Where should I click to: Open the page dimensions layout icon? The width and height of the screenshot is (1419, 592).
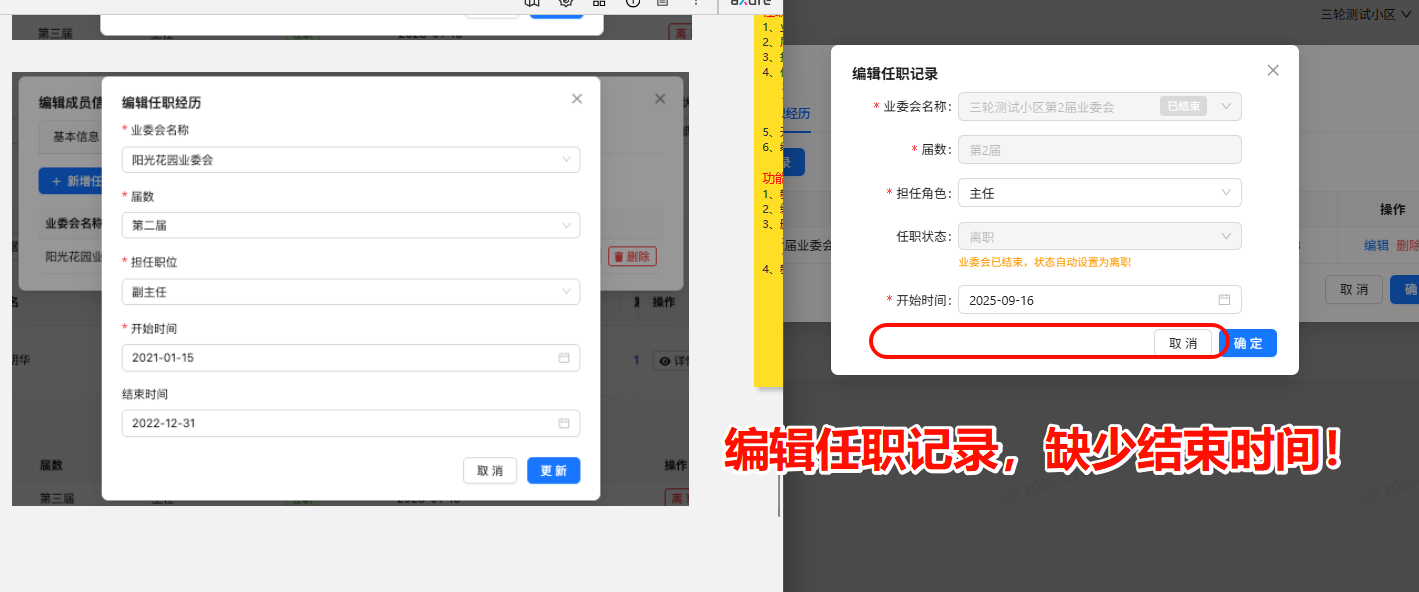599,4
